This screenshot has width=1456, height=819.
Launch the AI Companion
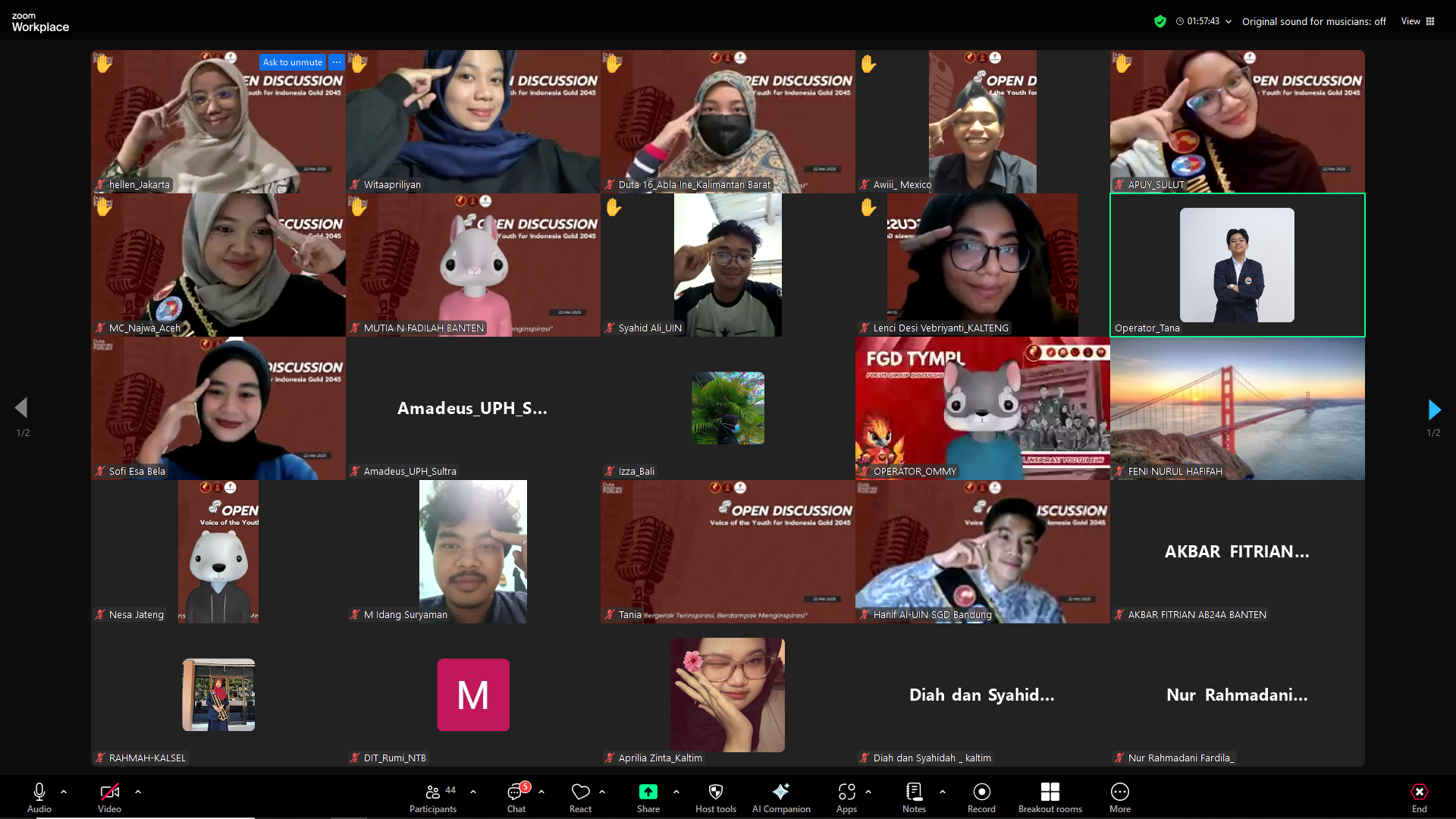coord(780,792)
